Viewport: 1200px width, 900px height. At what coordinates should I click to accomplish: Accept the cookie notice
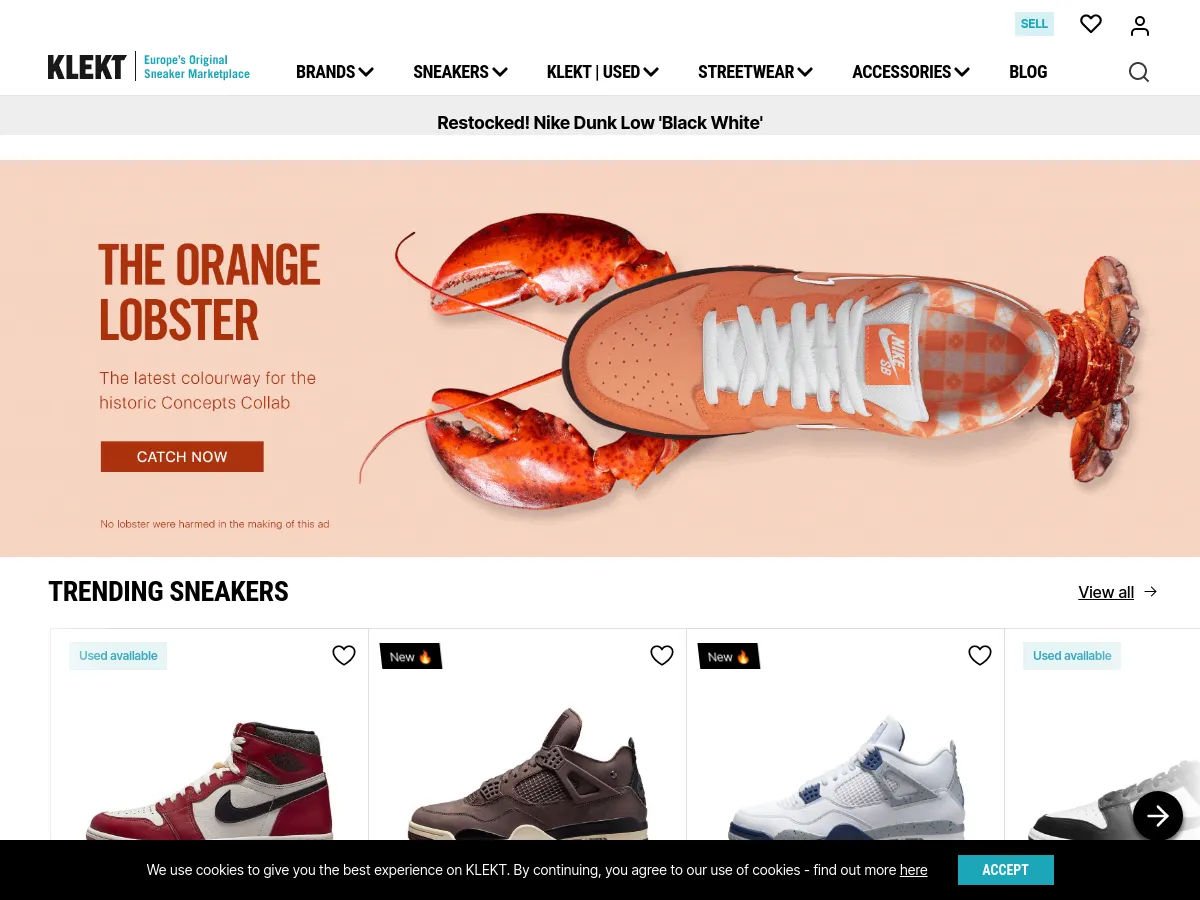point(1005,870)
